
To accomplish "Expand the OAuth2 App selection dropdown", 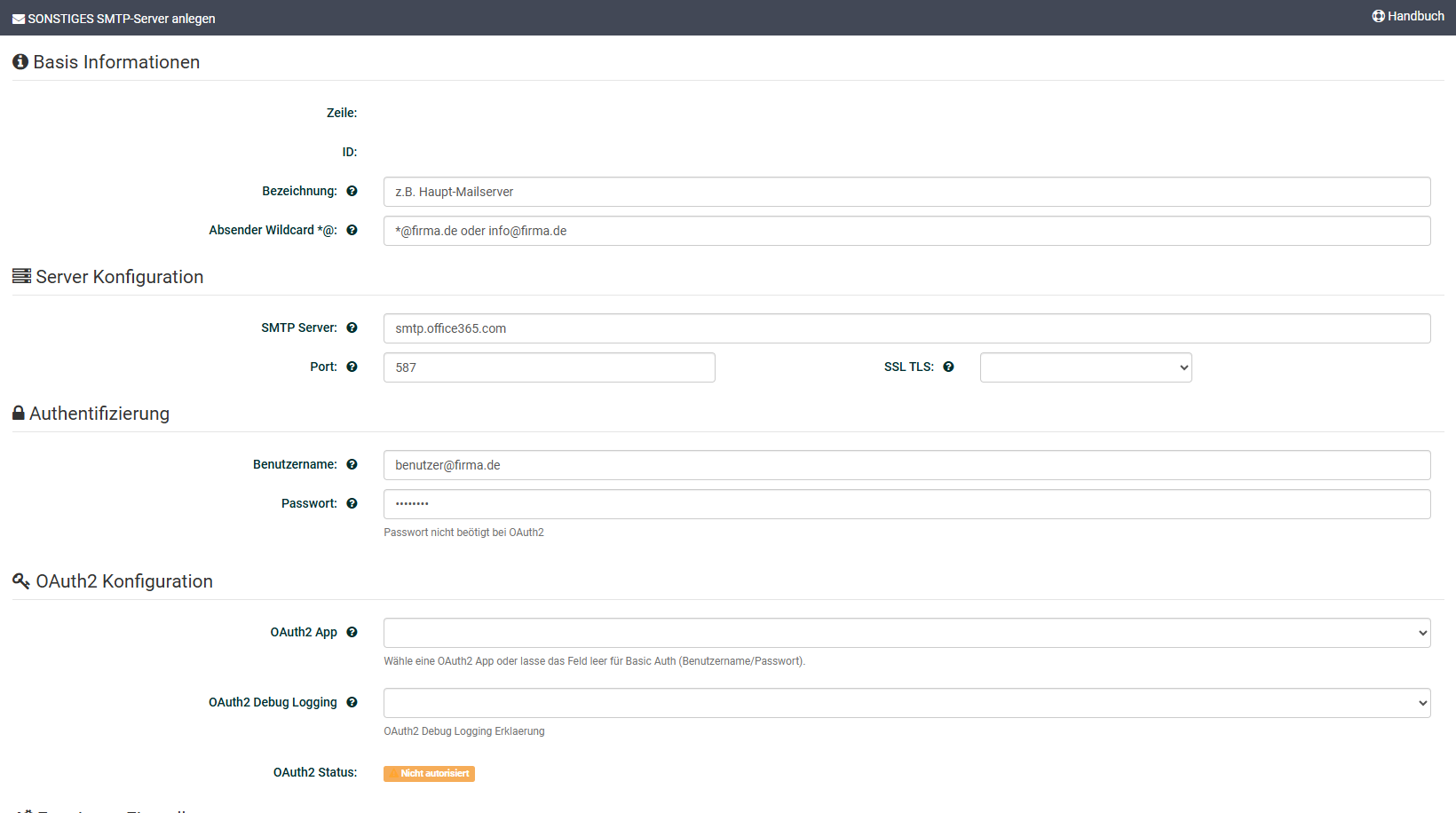I will 906,633.
